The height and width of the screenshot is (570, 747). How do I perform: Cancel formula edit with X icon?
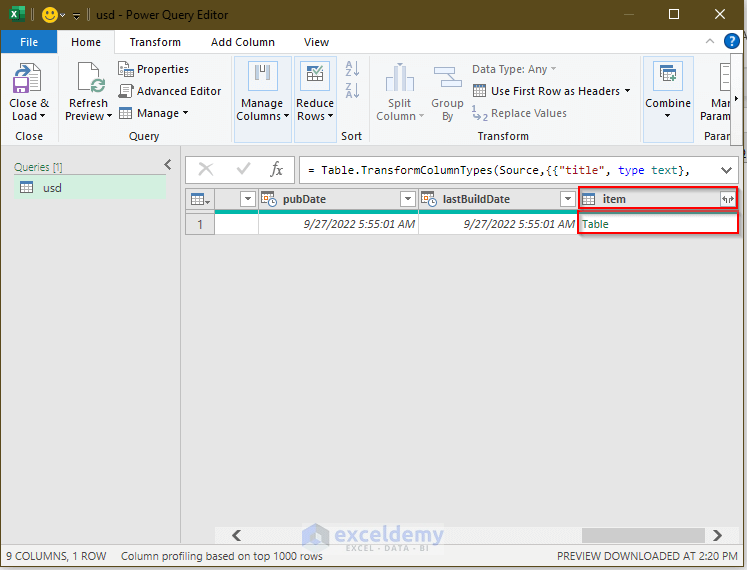[x=206, y=169]
